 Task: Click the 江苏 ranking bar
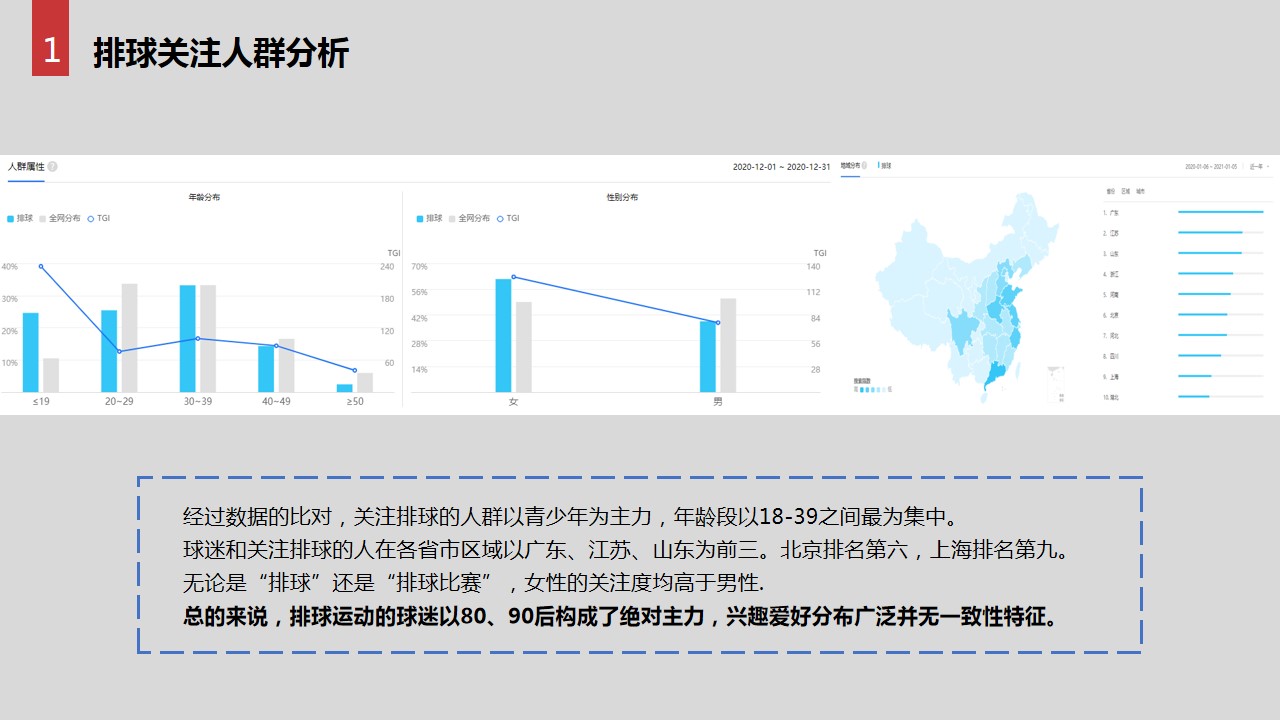tap(1210, 233)
